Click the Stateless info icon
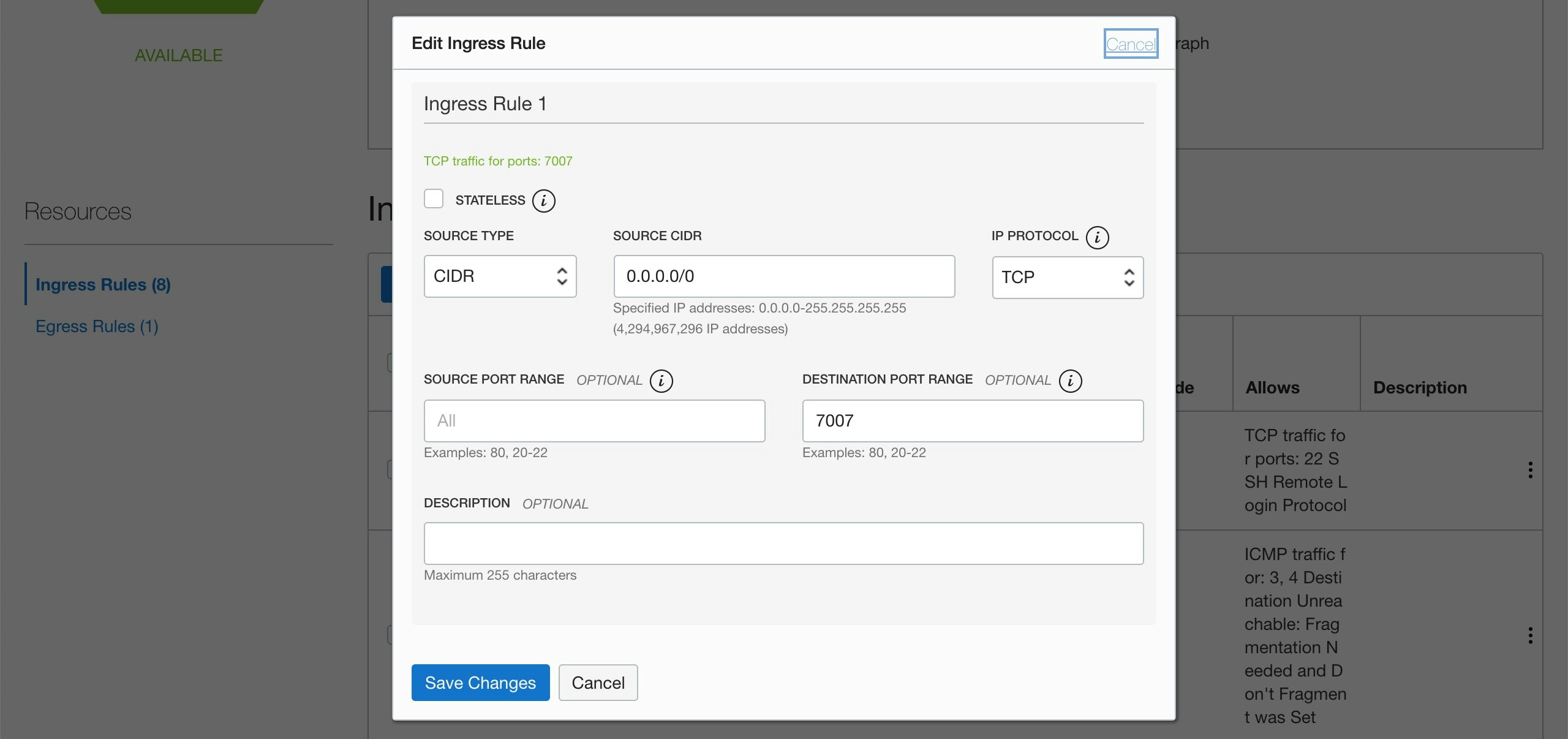 543,200
